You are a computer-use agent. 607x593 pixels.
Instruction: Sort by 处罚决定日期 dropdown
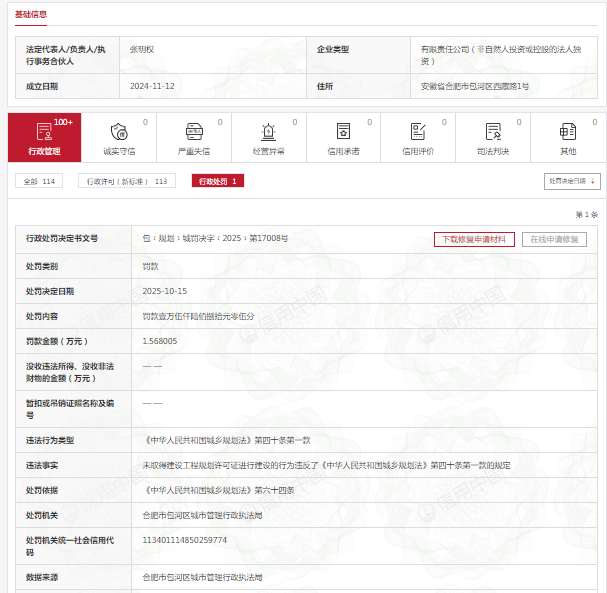573,181
